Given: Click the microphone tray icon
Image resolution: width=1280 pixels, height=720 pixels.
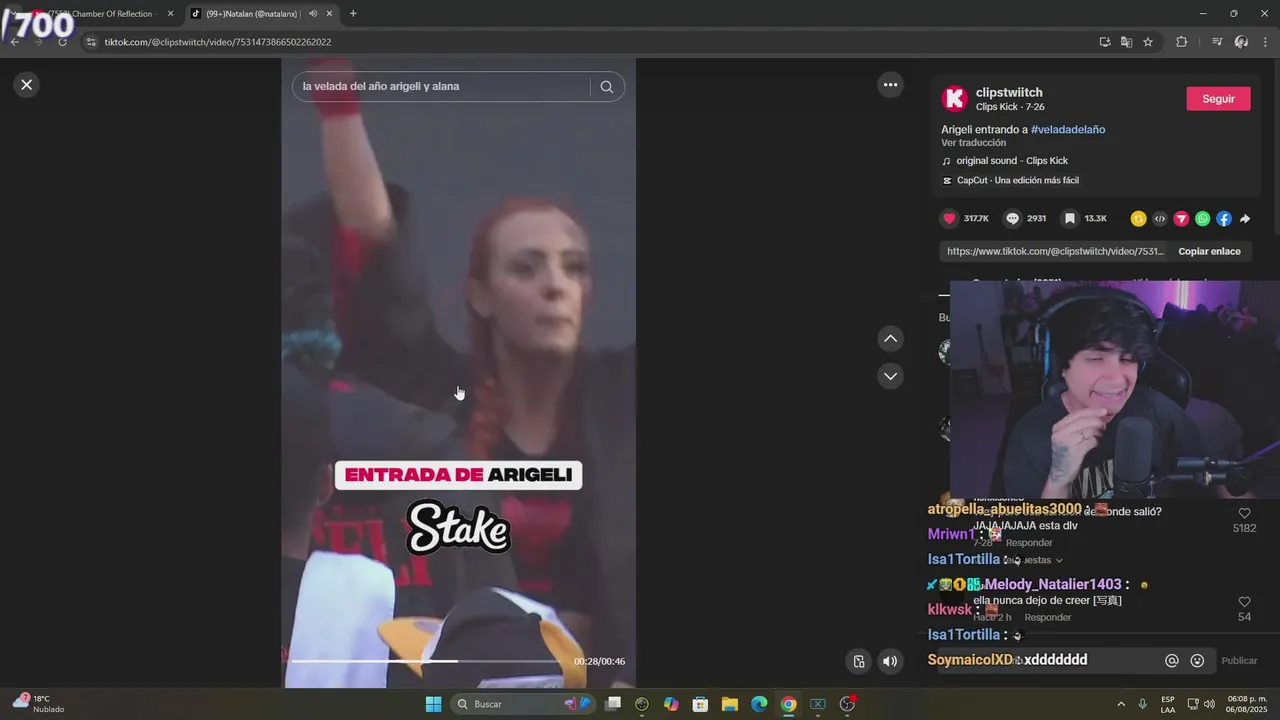Looking at the screenshot, I should [x=1142, y=704].
